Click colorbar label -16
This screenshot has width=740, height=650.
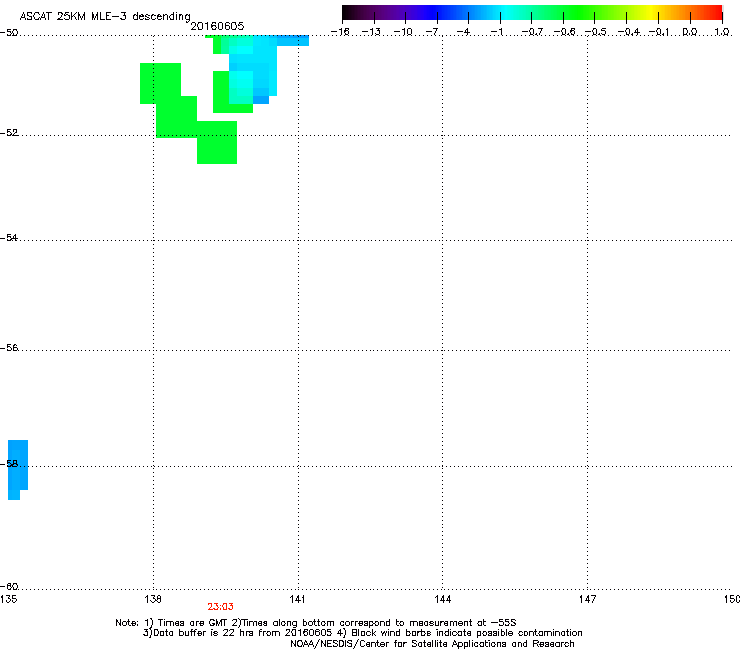click(x=340, y=32)
